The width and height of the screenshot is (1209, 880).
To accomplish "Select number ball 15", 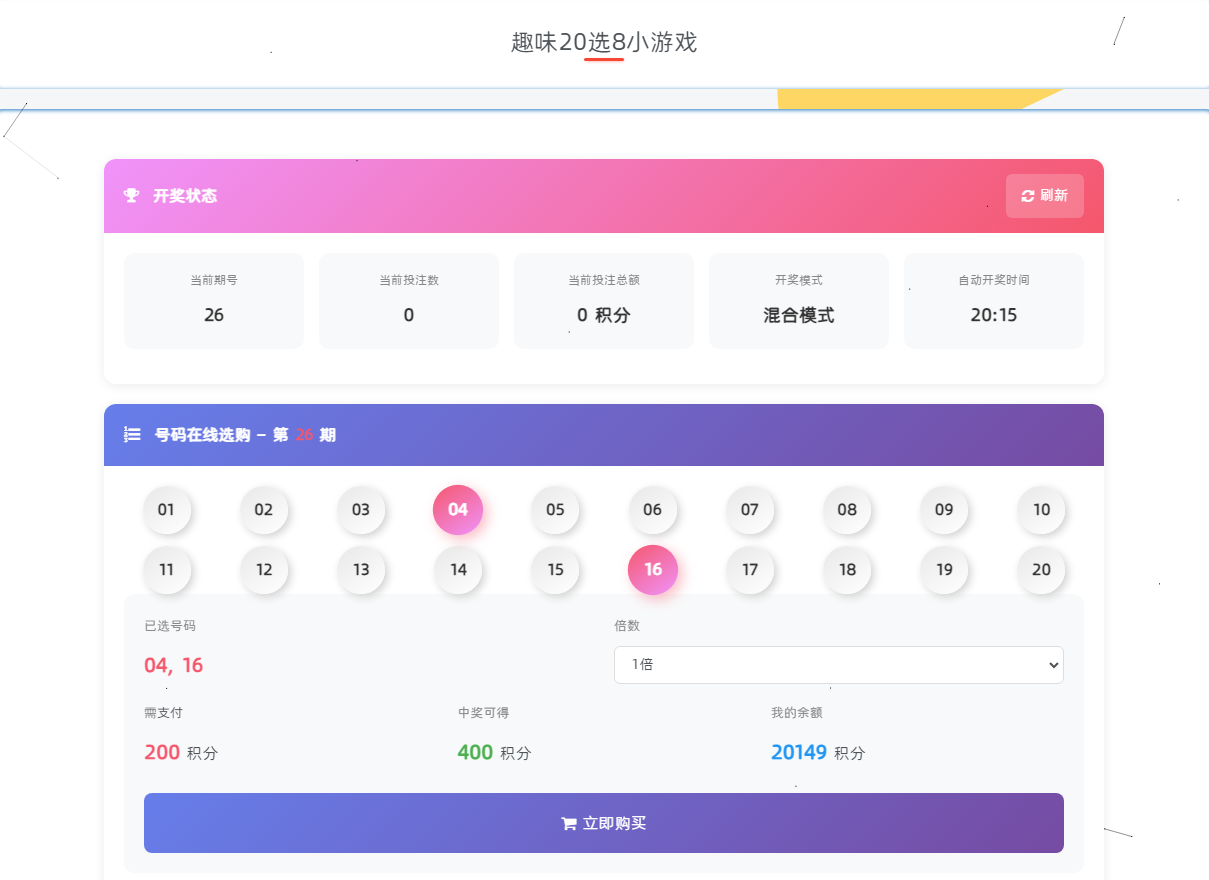I will tap(555, 570).
